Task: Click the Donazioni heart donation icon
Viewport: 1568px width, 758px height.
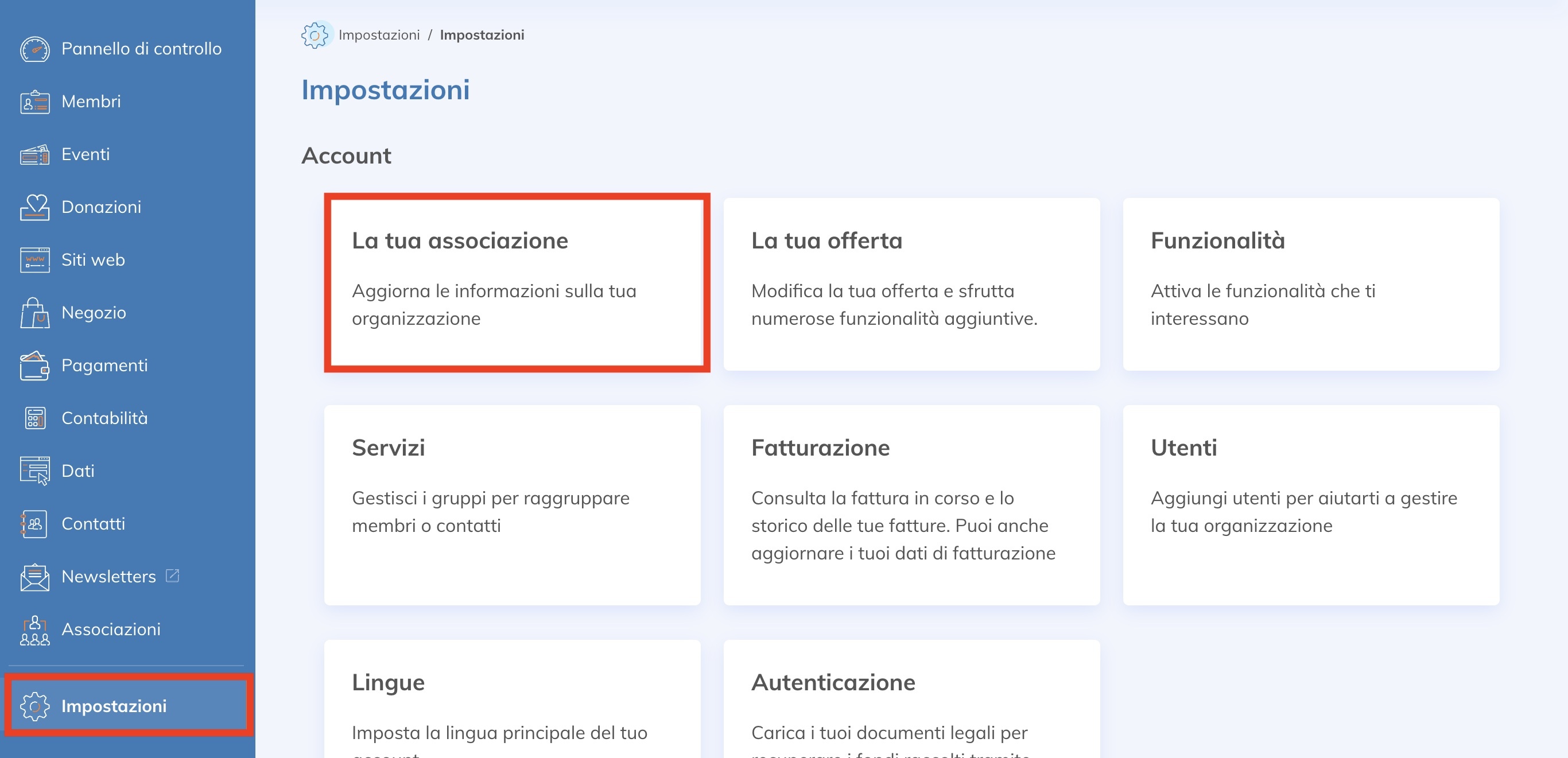Action: coord(34,207)
